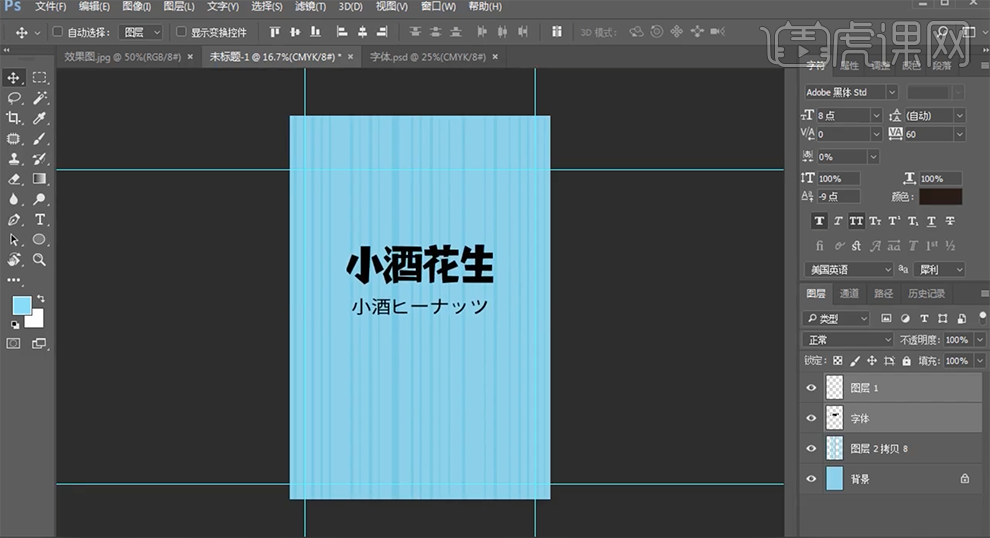Open the 图像(I) menu
This screenshot has width=990, height=538.
click(x=136, y=6)
